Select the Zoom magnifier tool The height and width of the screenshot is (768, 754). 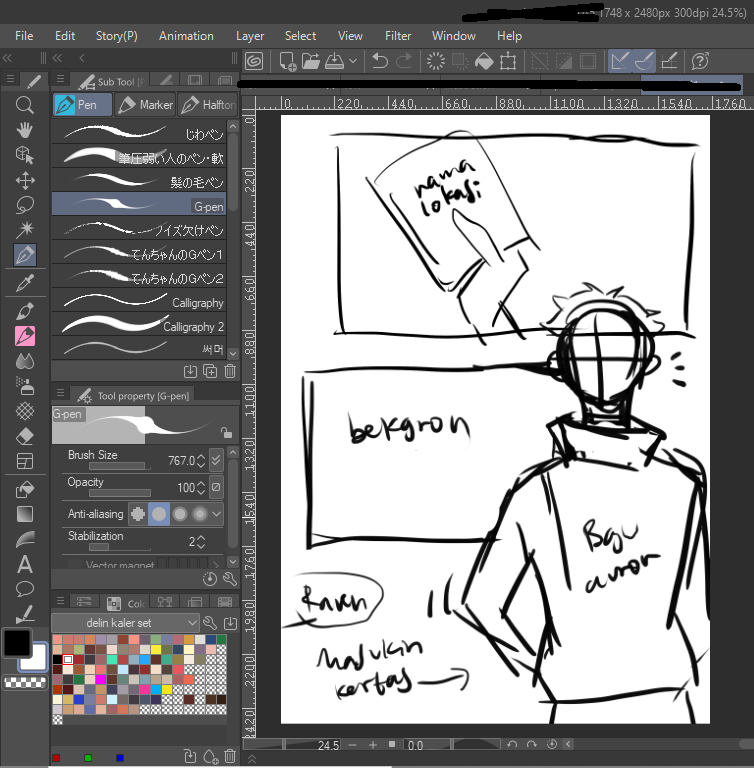tap(24, 105)
